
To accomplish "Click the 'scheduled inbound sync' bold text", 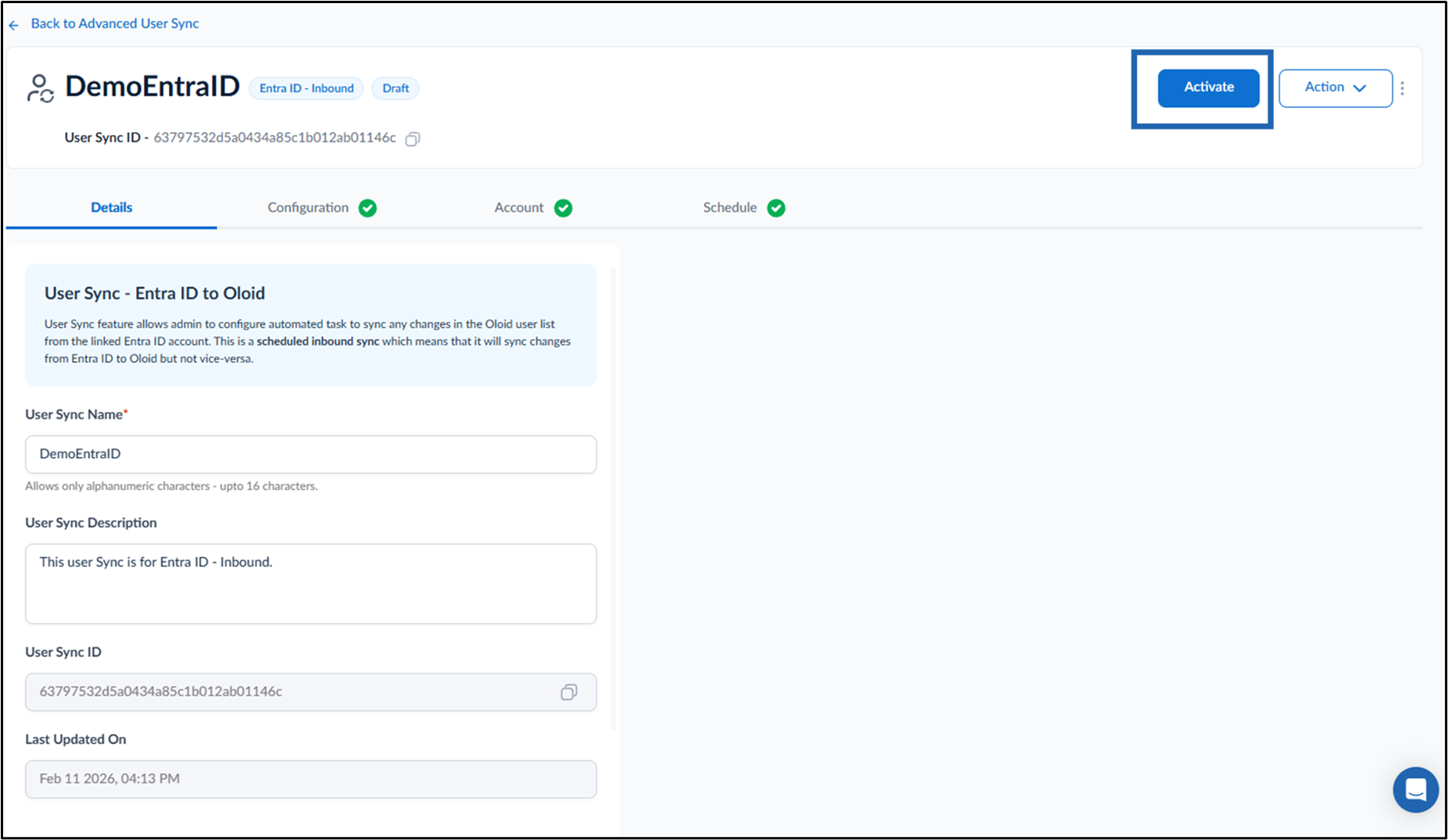I will [x=317, y=341].
